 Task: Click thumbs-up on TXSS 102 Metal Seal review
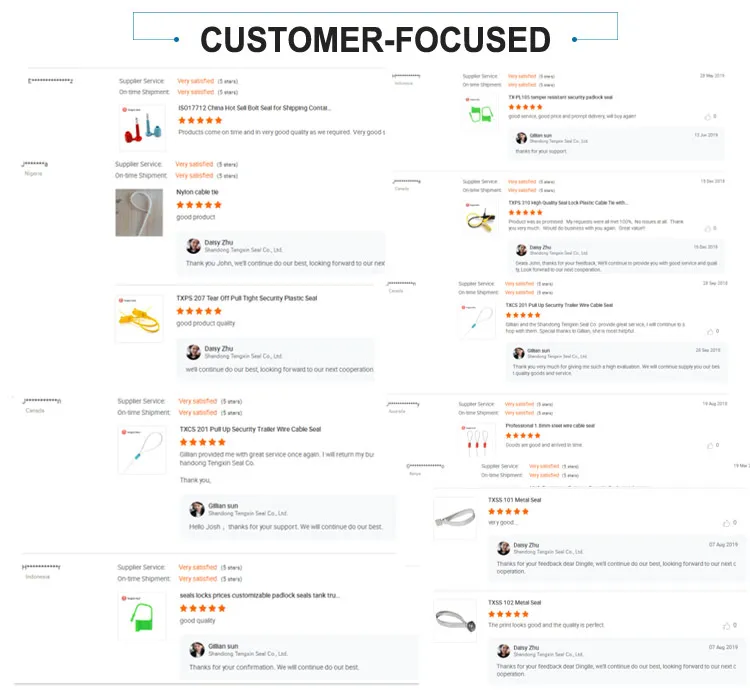pyautogui.click(x=727, y=626)
